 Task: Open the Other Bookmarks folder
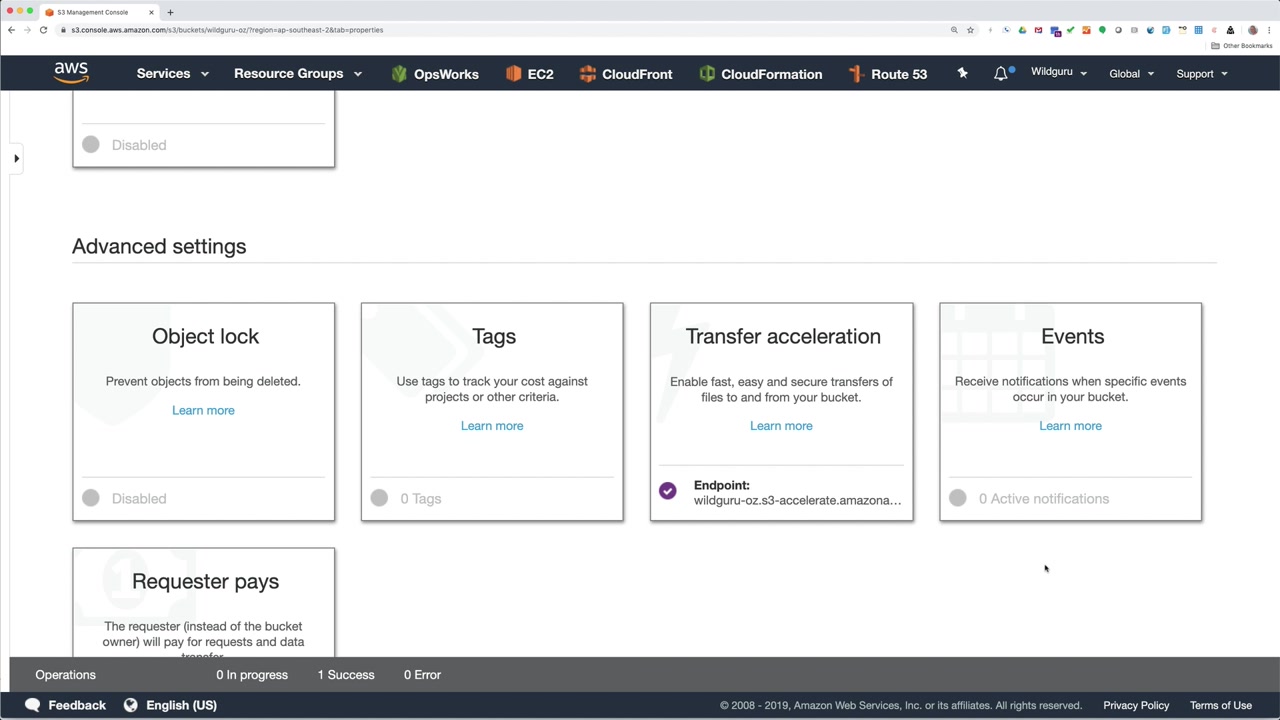[x=1243, y=46]
